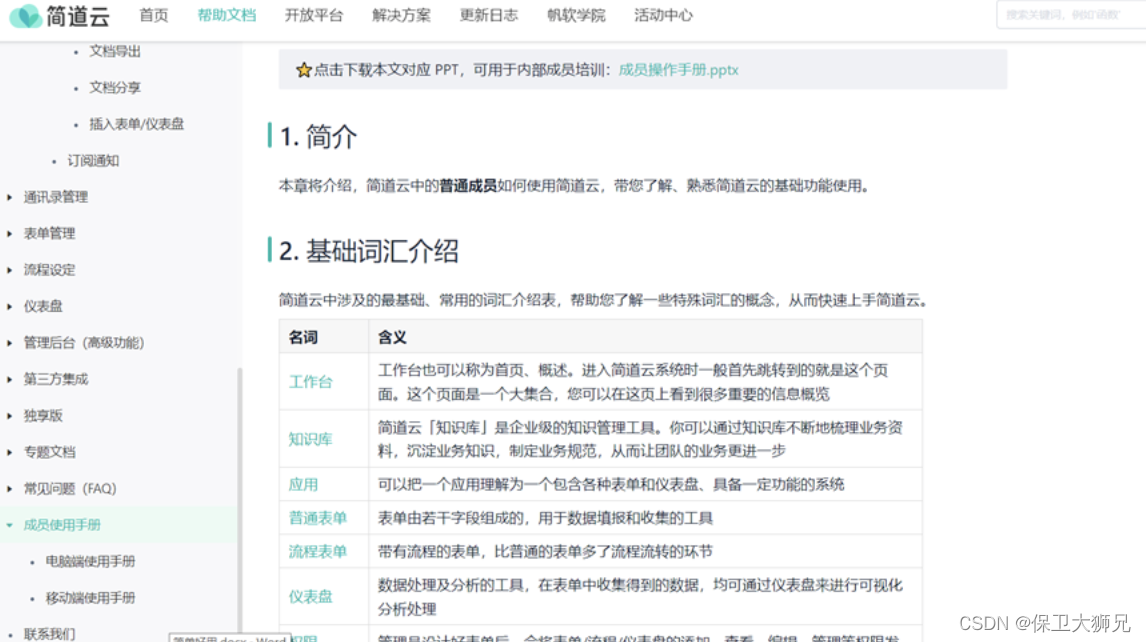Click the 1. 简介 heading
The width and height of the screenshot is (1146, 642).
coord(319,137)
